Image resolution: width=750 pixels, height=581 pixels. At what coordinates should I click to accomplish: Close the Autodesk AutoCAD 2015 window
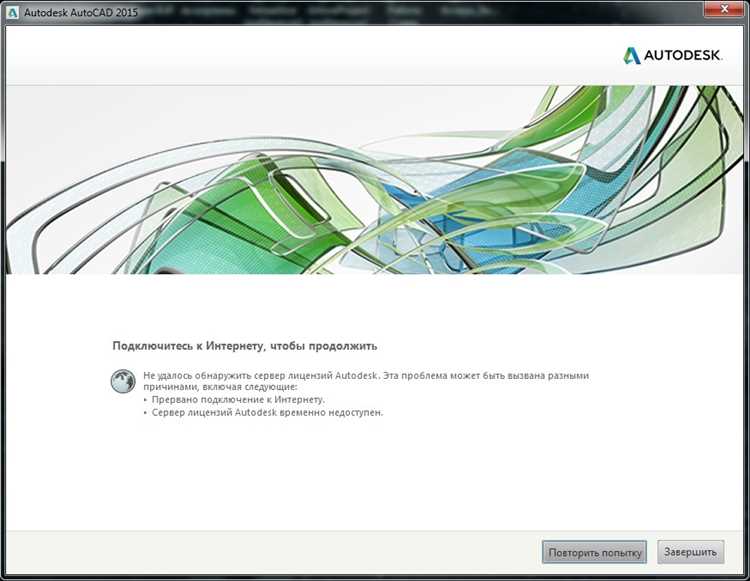coord(724,8)
